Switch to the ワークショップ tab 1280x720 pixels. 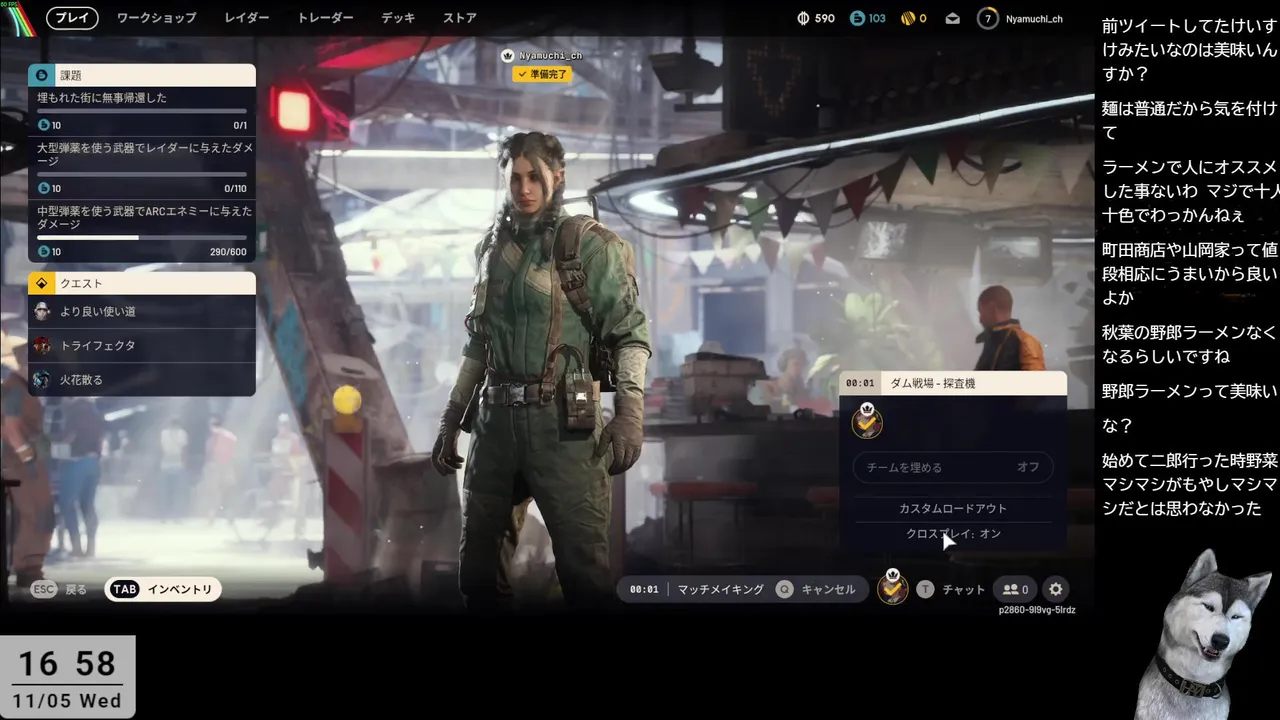[156, 18]
